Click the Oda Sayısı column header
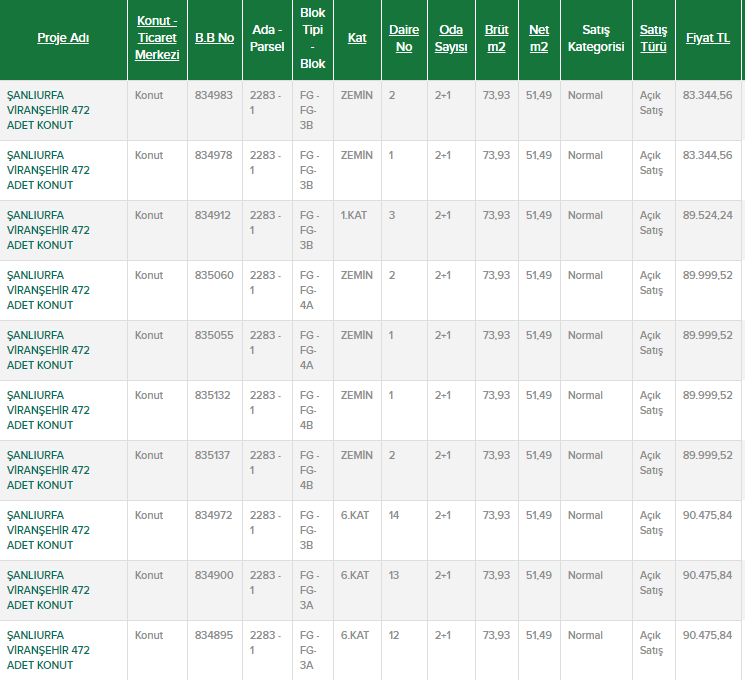Image resolution: width=745 pixels, height=680 pixels. pos(451,38)
